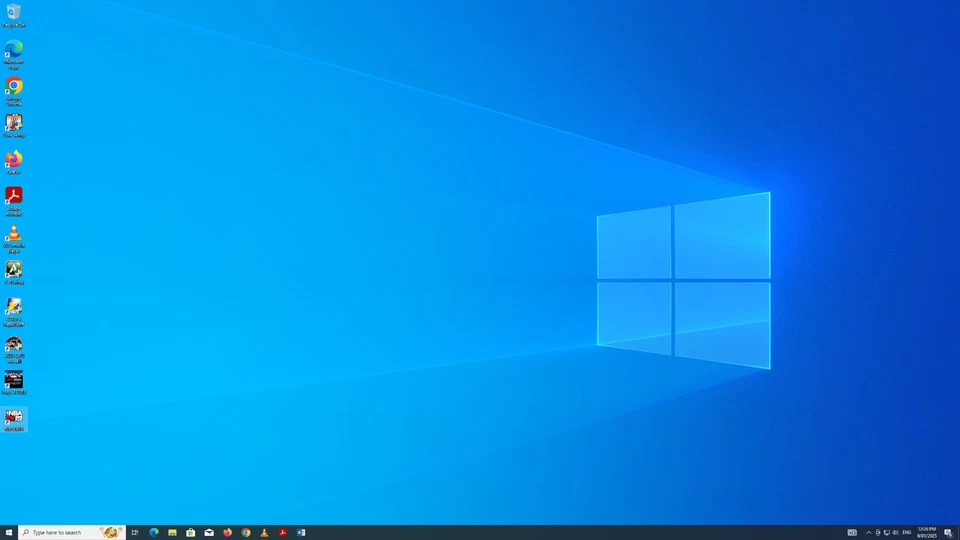960x540 pixels.
Task: Open the Microsoft Edge desktop shortcut
Action: (x=14, y=51)
